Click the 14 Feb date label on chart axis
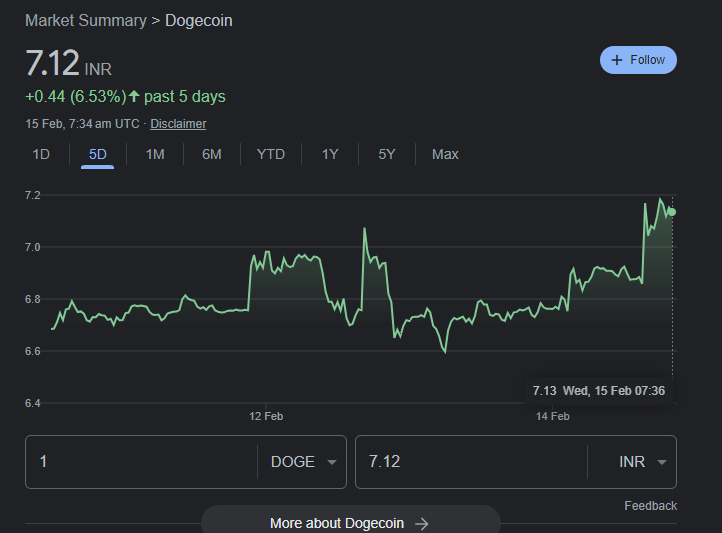Screen dimensions: 722x533 (553, 417)
